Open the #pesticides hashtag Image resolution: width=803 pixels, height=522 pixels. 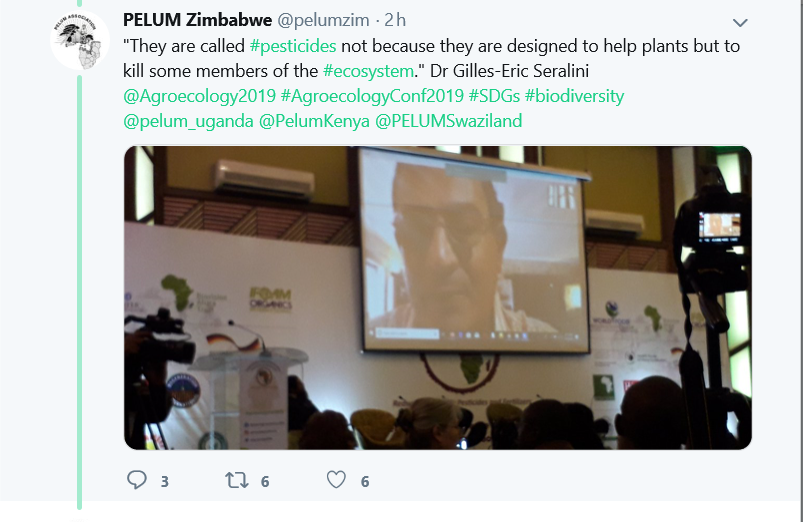coord(293,46)
